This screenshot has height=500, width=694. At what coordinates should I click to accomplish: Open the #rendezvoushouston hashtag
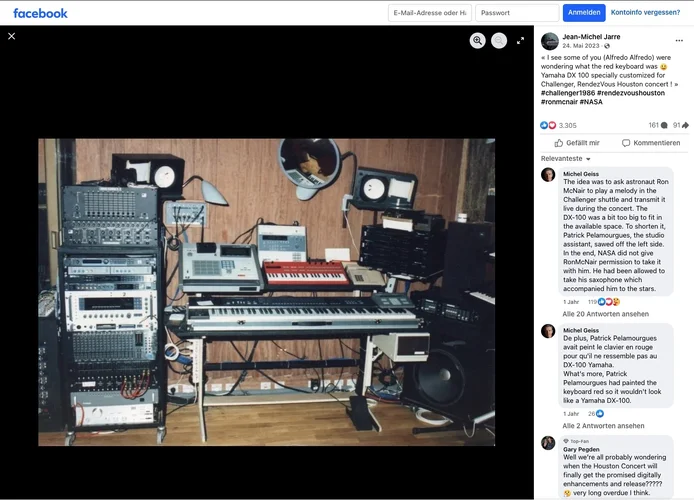[x=631, y=93]
